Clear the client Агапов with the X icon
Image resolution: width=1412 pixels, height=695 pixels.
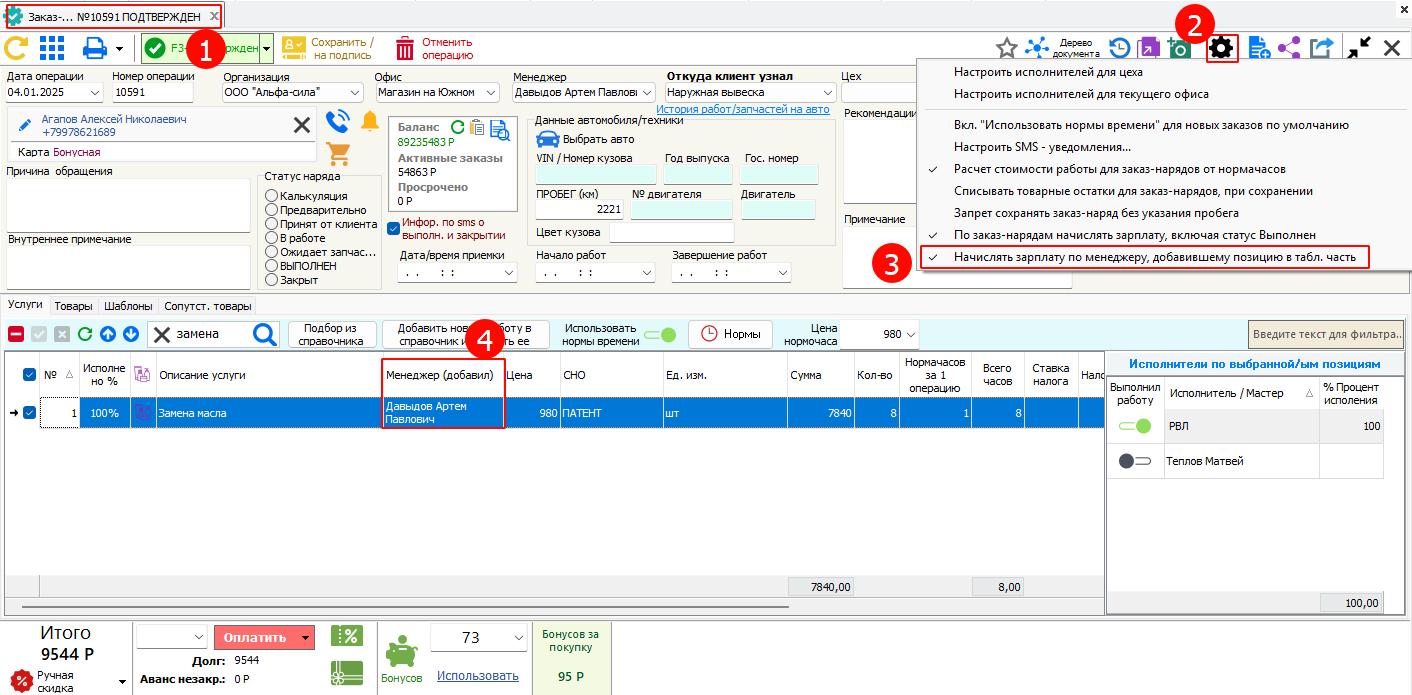301,124
